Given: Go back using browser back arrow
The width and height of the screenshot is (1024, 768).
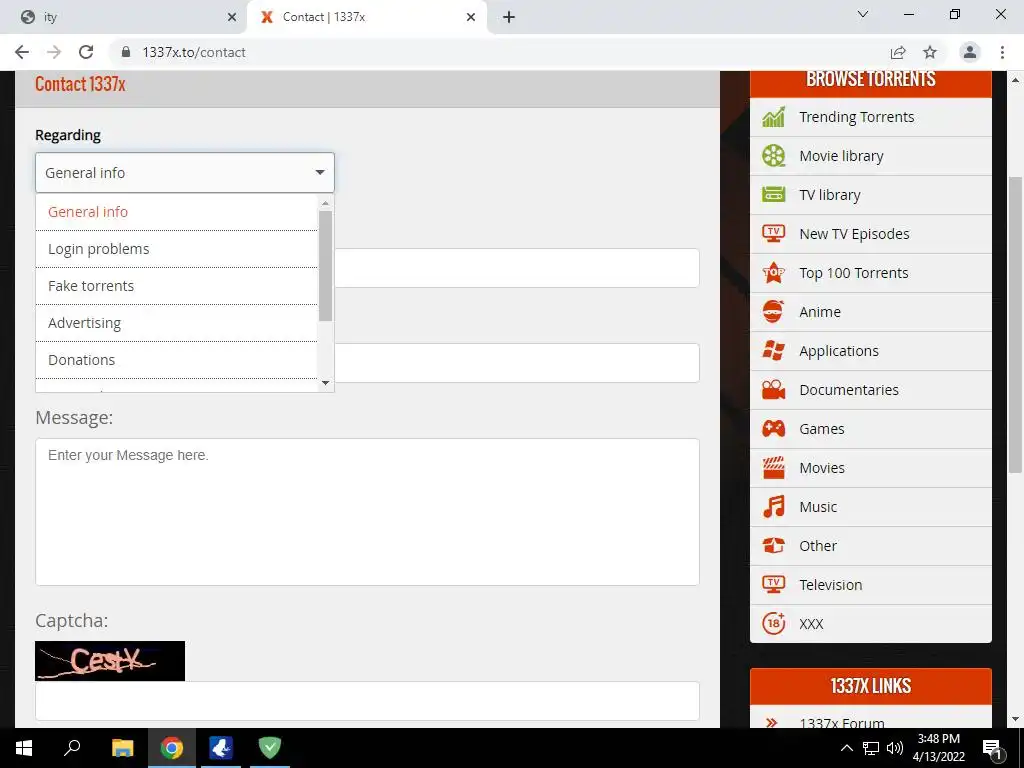Looking at the screenshot, I should coord(22,52).
